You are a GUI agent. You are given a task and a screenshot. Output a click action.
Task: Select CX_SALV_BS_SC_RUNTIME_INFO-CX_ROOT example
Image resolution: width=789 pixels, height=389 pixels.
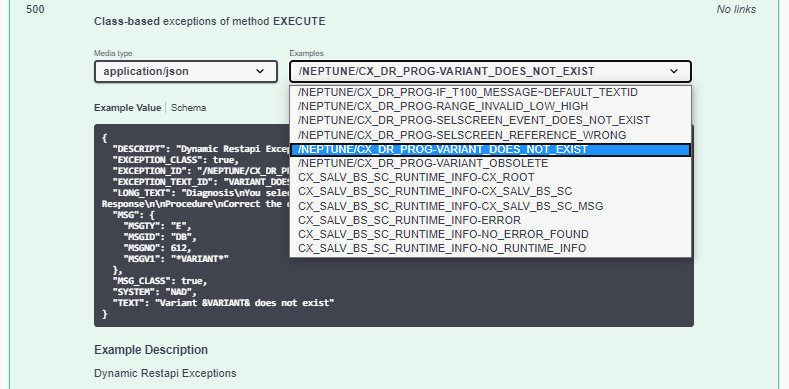pos(490,178)
